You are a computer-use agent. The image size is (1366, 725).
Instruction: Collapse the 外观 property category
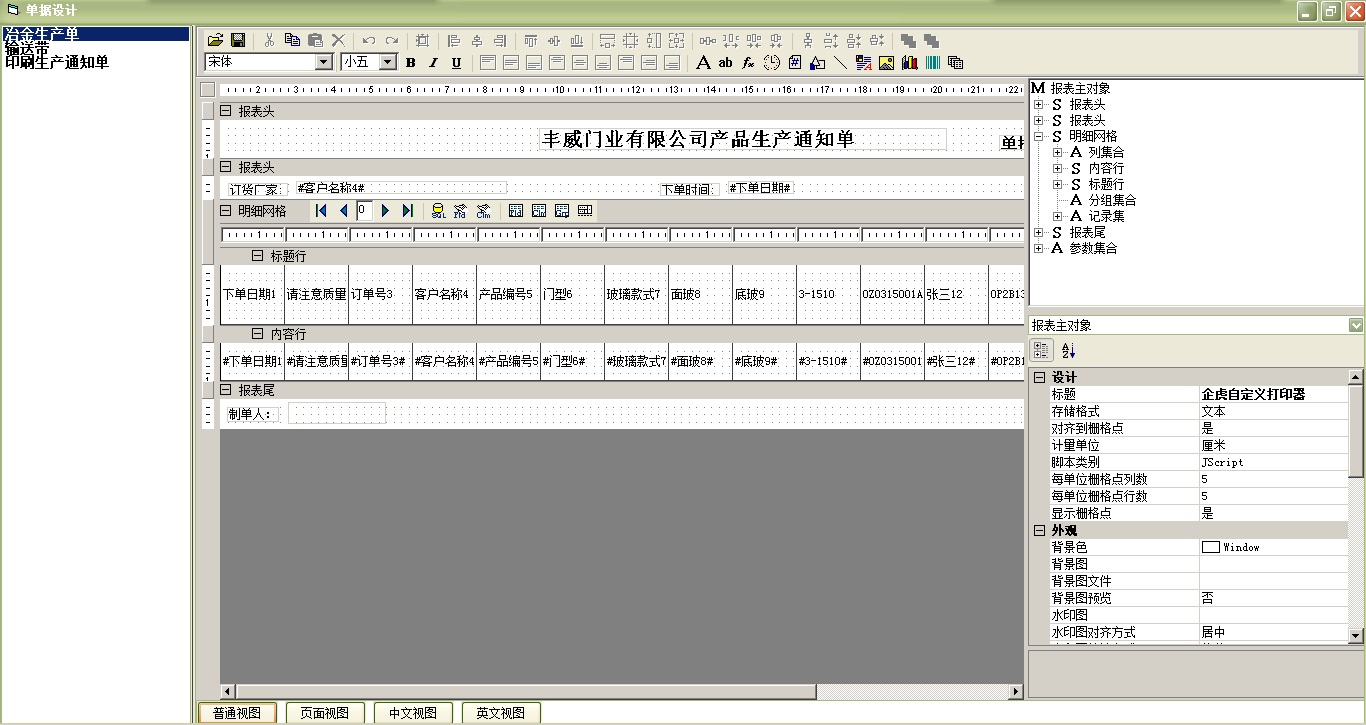[x=1039, y=530]
